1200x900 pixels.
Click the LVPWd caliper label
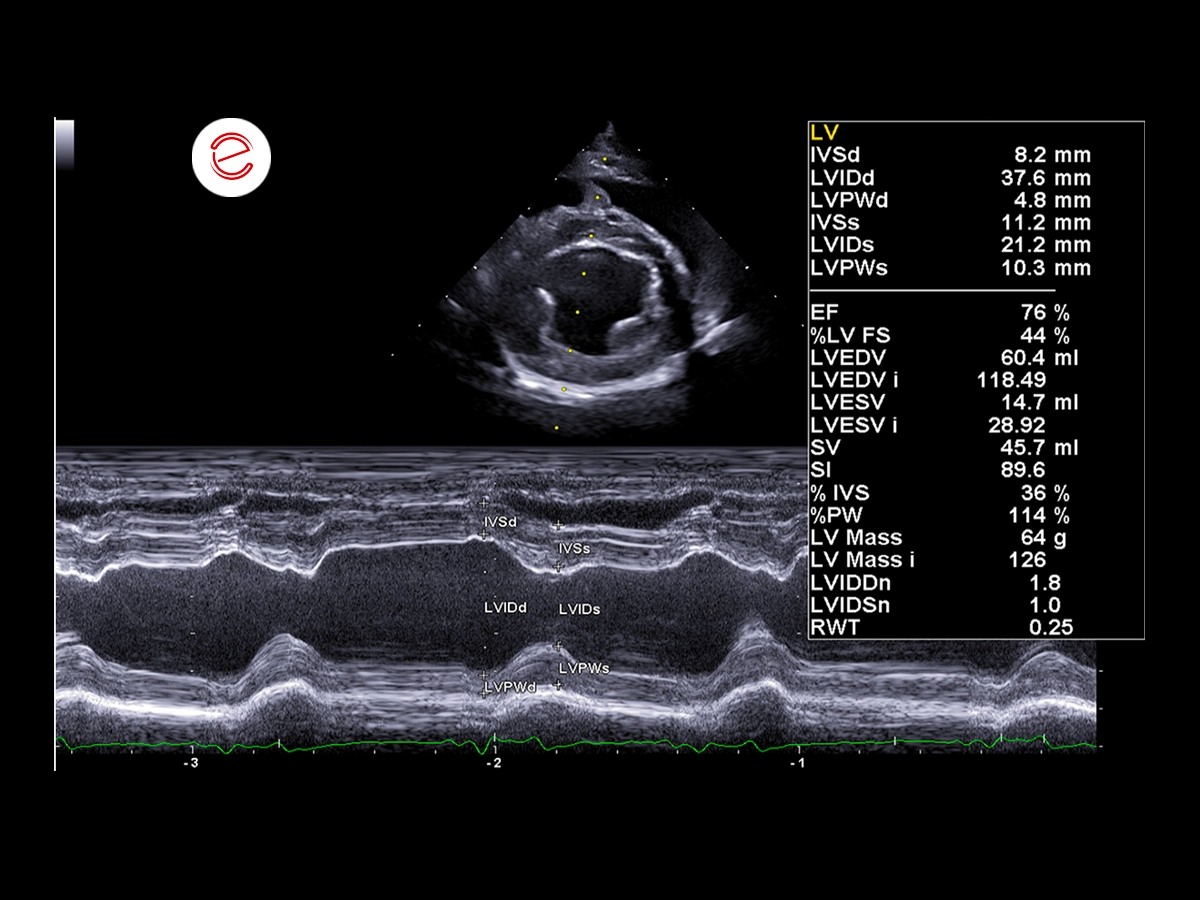[x=510, y=687]
